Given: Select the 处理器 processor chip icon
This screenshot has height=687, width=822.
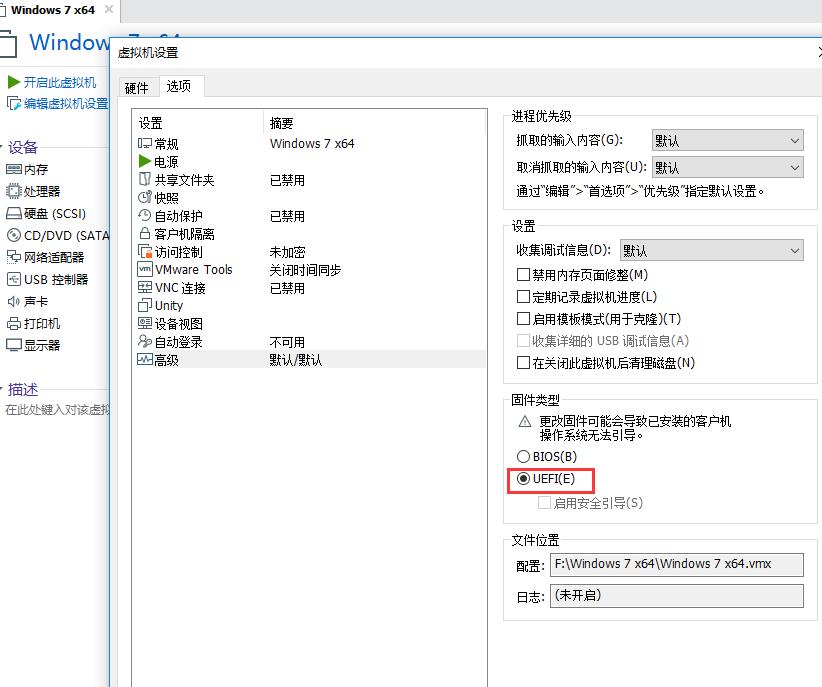Looking at the screenshot, I should pyautogui.click(x=14, y=191).
